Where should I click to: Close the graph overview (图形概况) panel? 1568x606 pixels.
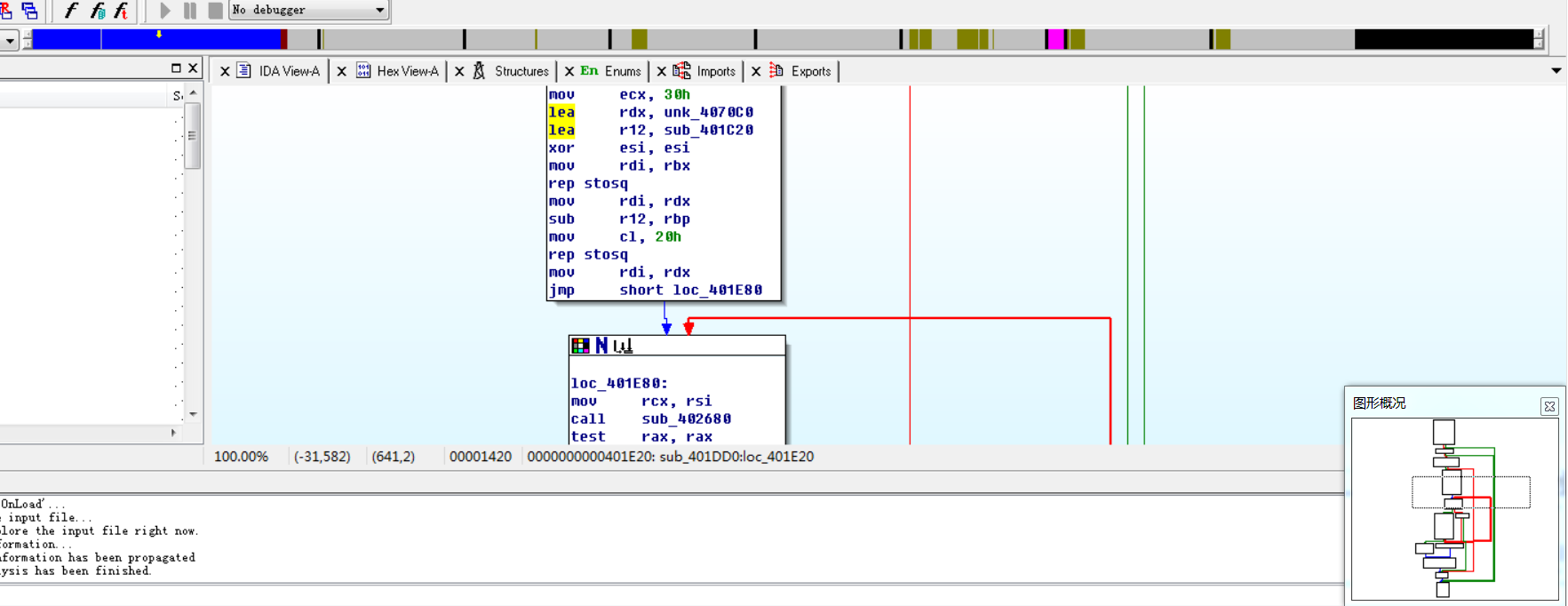pyautogui.click(x=1549, y=406)
